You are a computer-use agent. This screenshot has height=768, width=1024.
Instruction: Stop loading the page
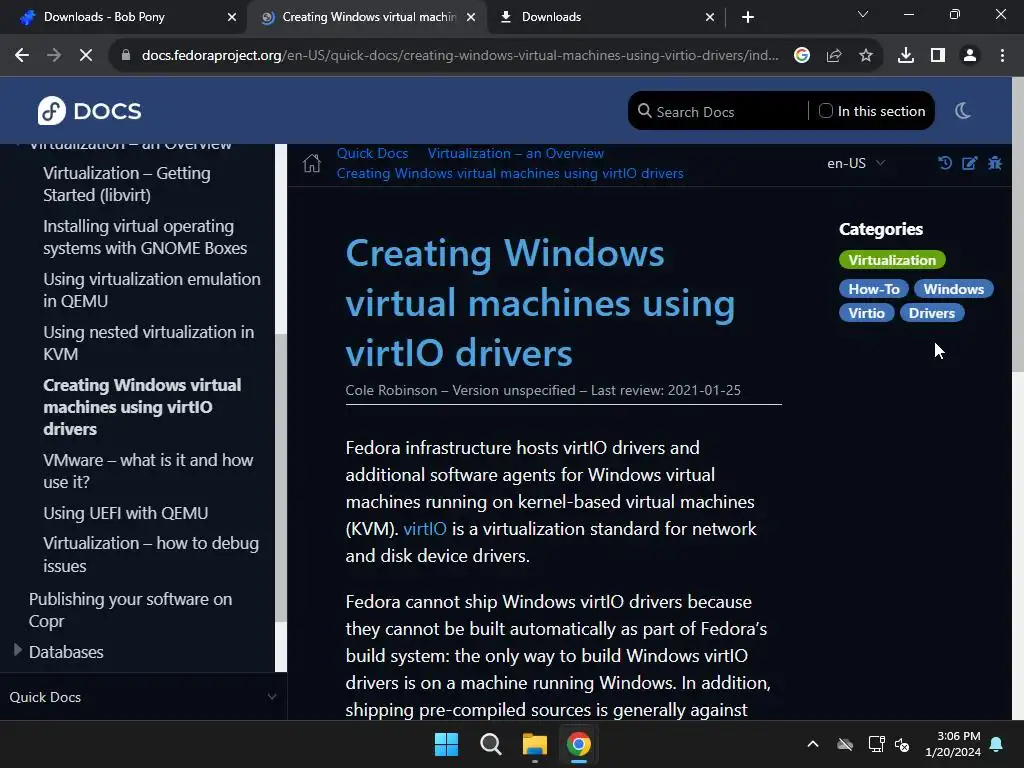click(x=86, y=56)
